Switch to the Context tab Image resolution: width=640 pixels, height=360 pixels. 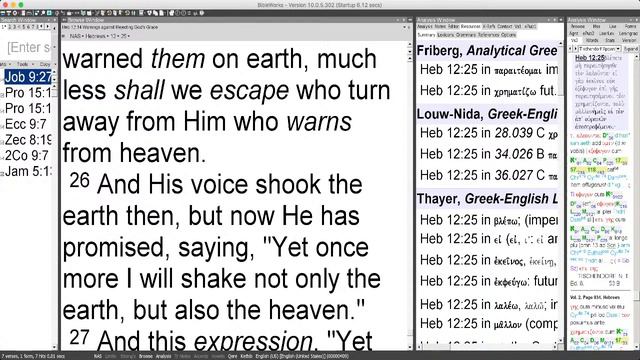tap(504, 27)
